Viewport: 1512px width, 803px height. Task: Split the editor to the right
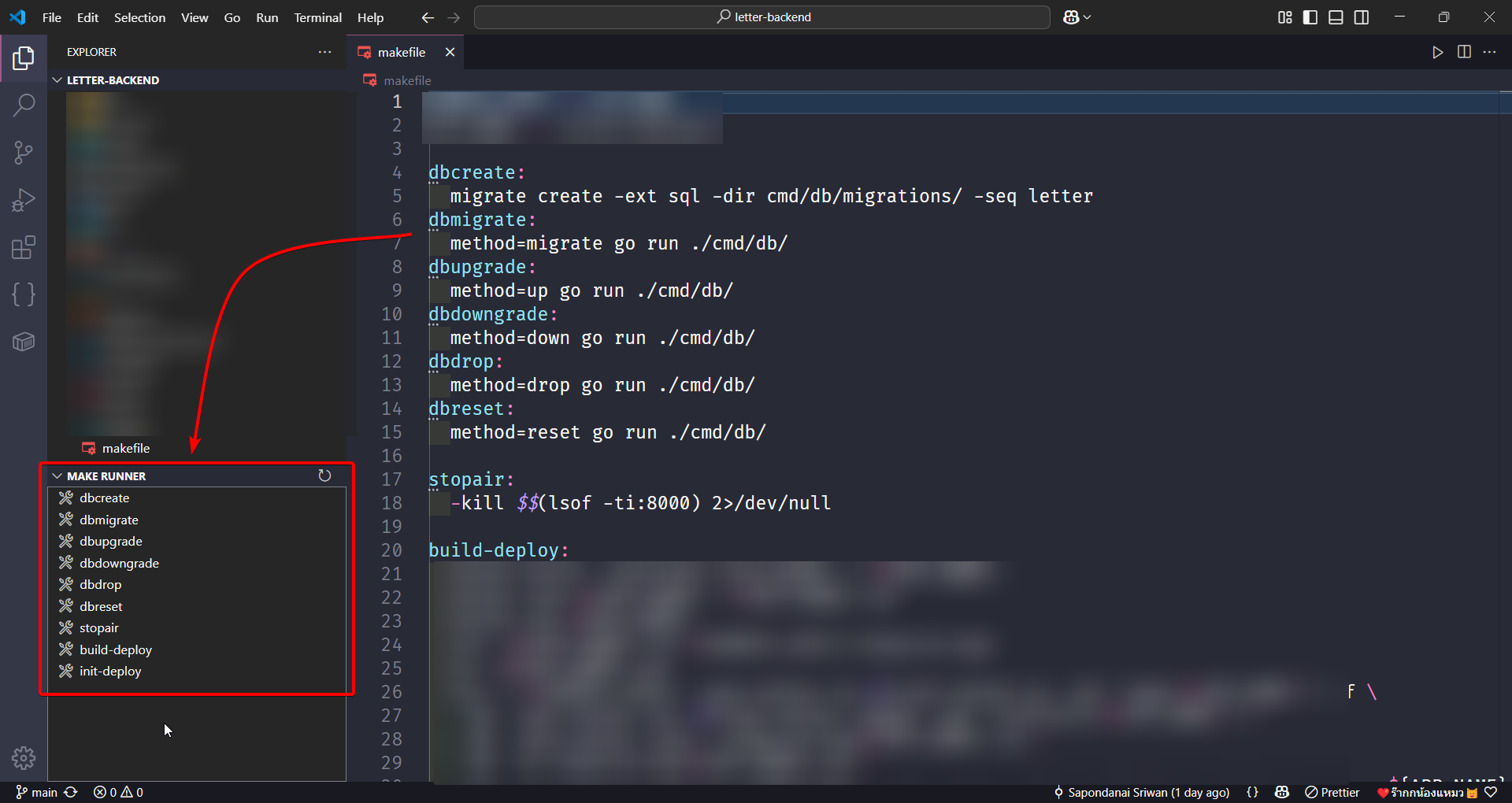(x=1464, y=52)
